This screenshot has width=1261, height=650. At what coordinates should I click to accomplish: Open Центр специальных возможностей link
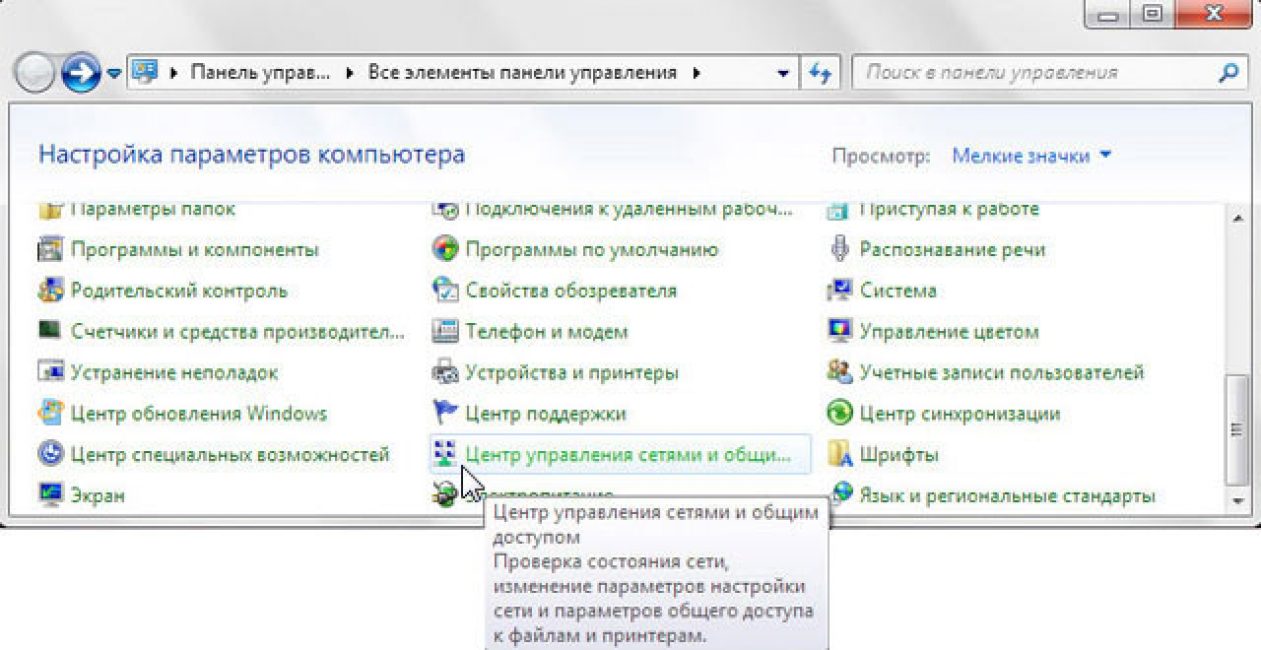(x=230, y=454)
